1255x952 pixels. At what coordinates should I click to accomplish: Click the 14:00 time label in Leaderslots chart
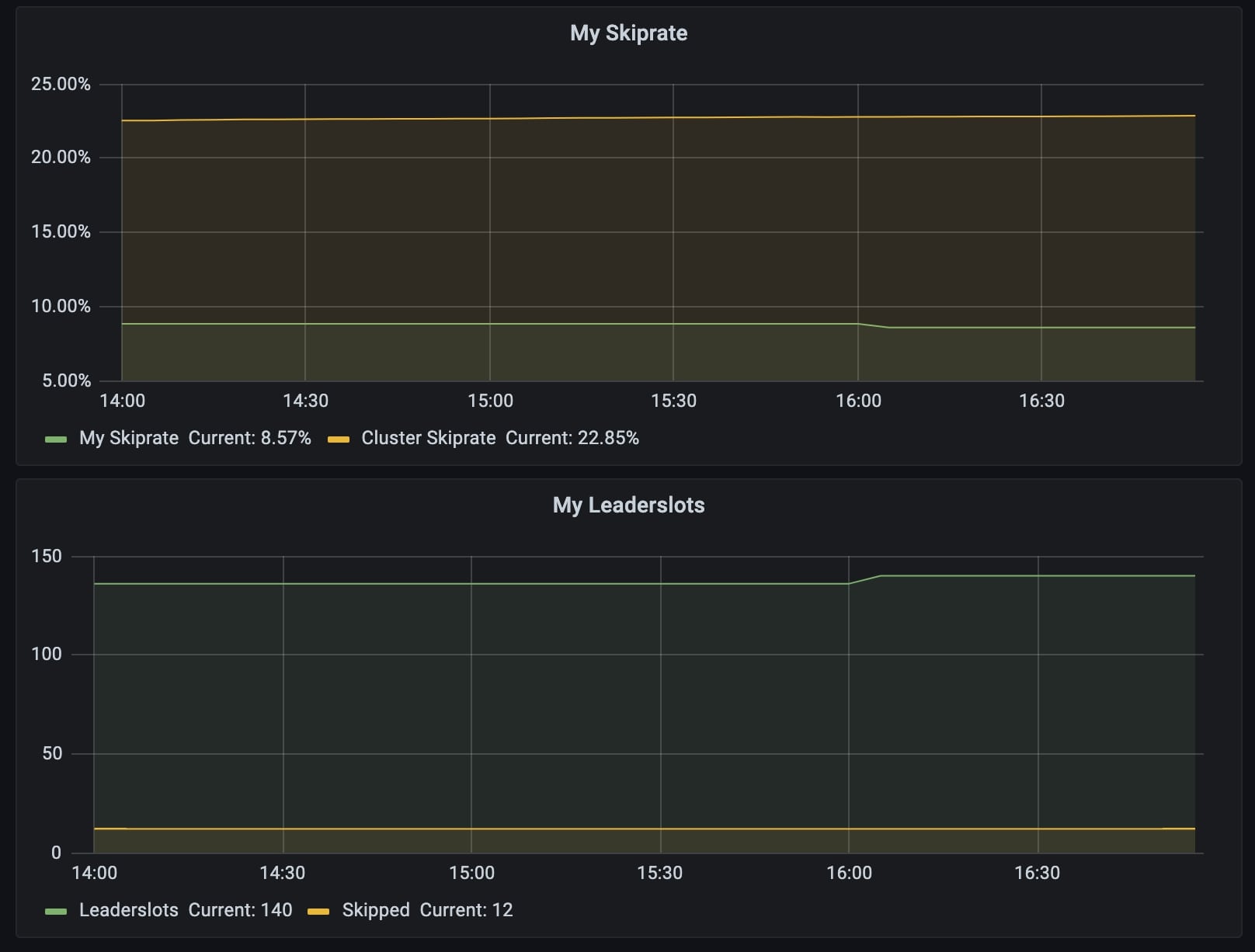coord(94,873)
